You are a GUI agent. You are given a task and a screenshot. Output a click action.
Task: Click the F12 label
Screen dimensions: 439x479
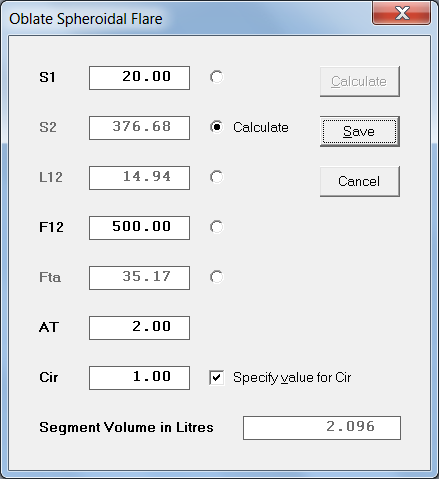click(51, 227)
